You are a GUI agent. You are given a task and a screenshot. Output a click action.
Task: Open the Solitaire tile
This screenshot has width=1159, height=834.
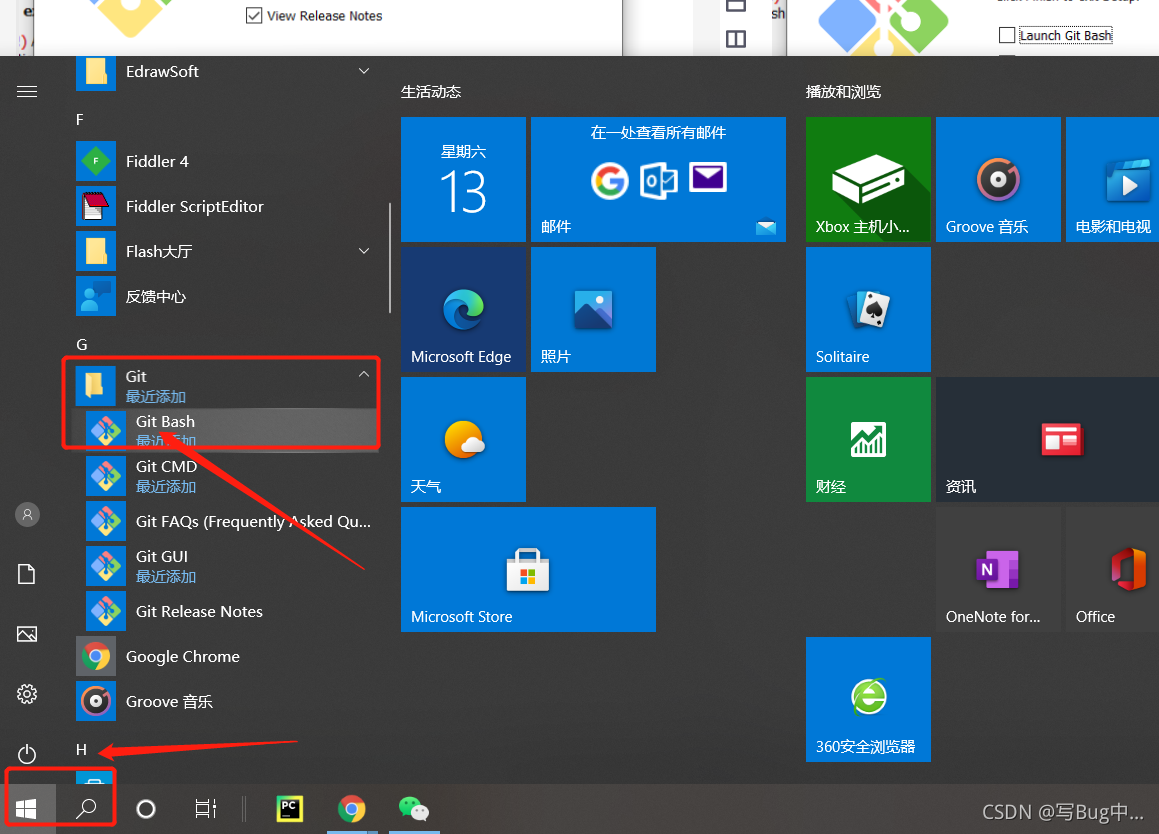(x=868, y=309)
